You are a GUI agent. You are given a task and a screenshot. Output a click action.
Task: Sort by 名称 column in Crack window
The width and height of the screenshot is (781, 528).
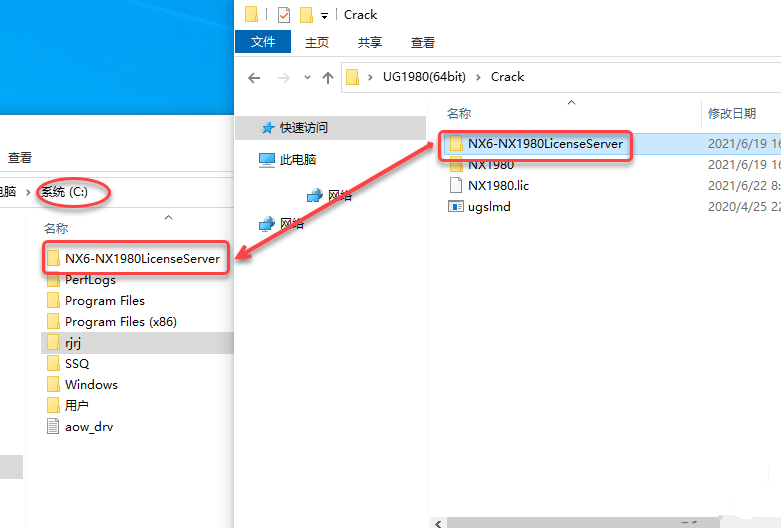[459, 114]
